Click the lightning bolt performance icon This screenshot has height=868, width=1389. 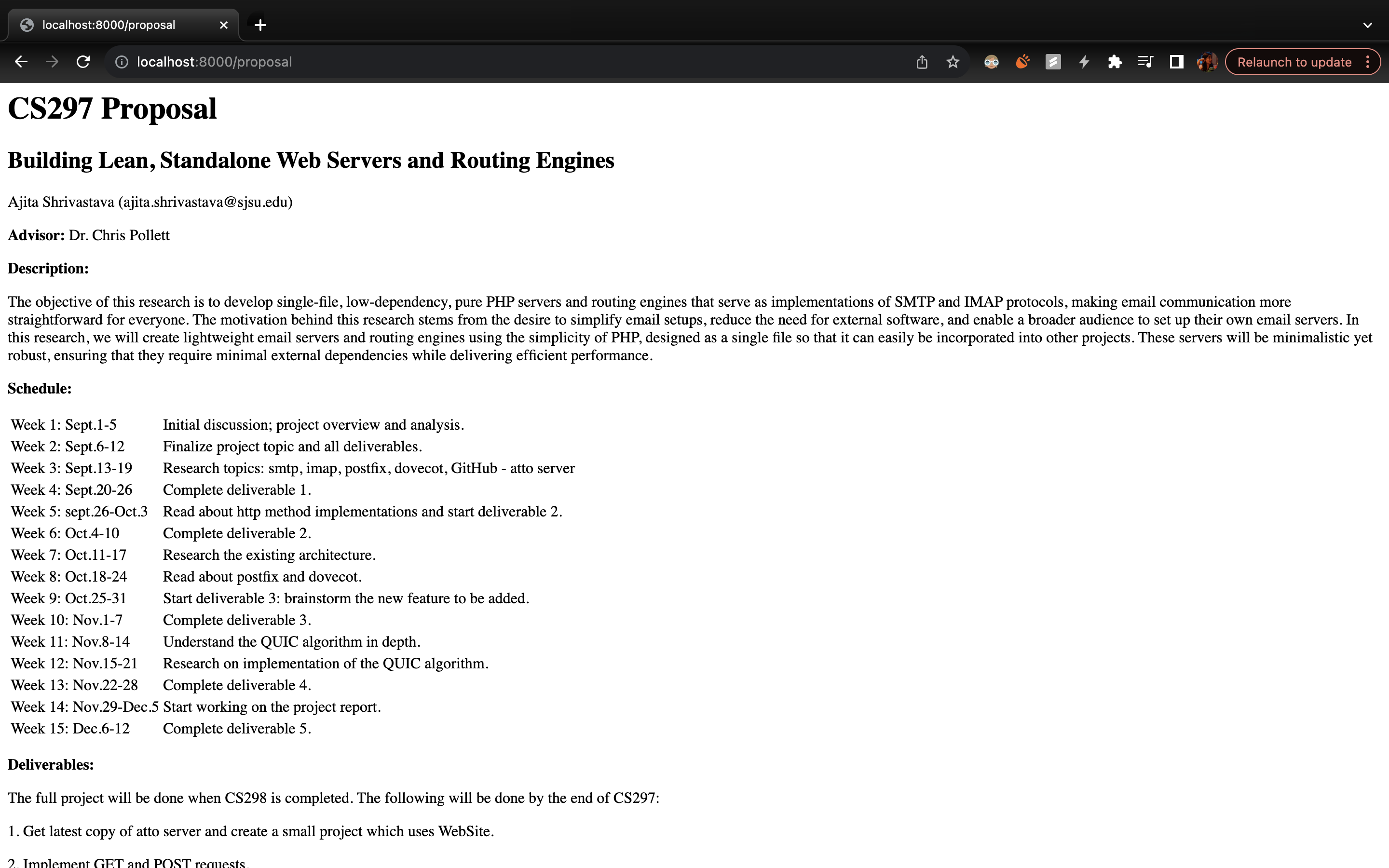(1084, 62)
